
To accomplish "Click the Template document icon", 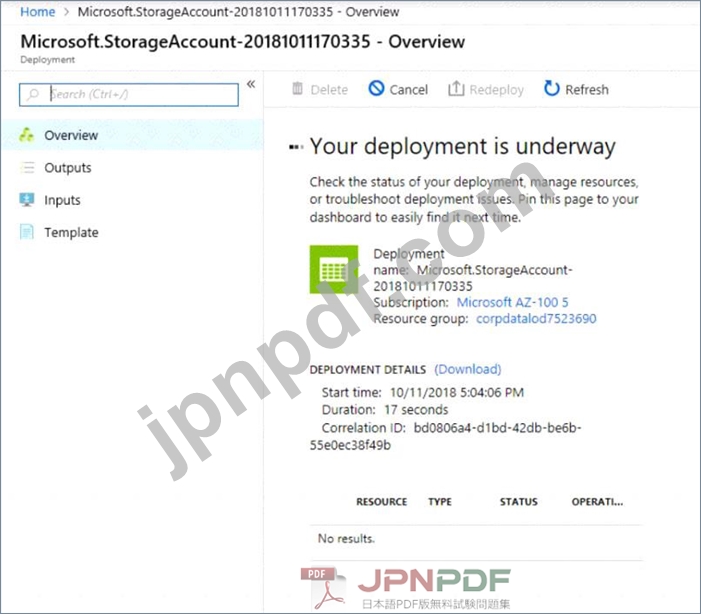I will point(27,232).
